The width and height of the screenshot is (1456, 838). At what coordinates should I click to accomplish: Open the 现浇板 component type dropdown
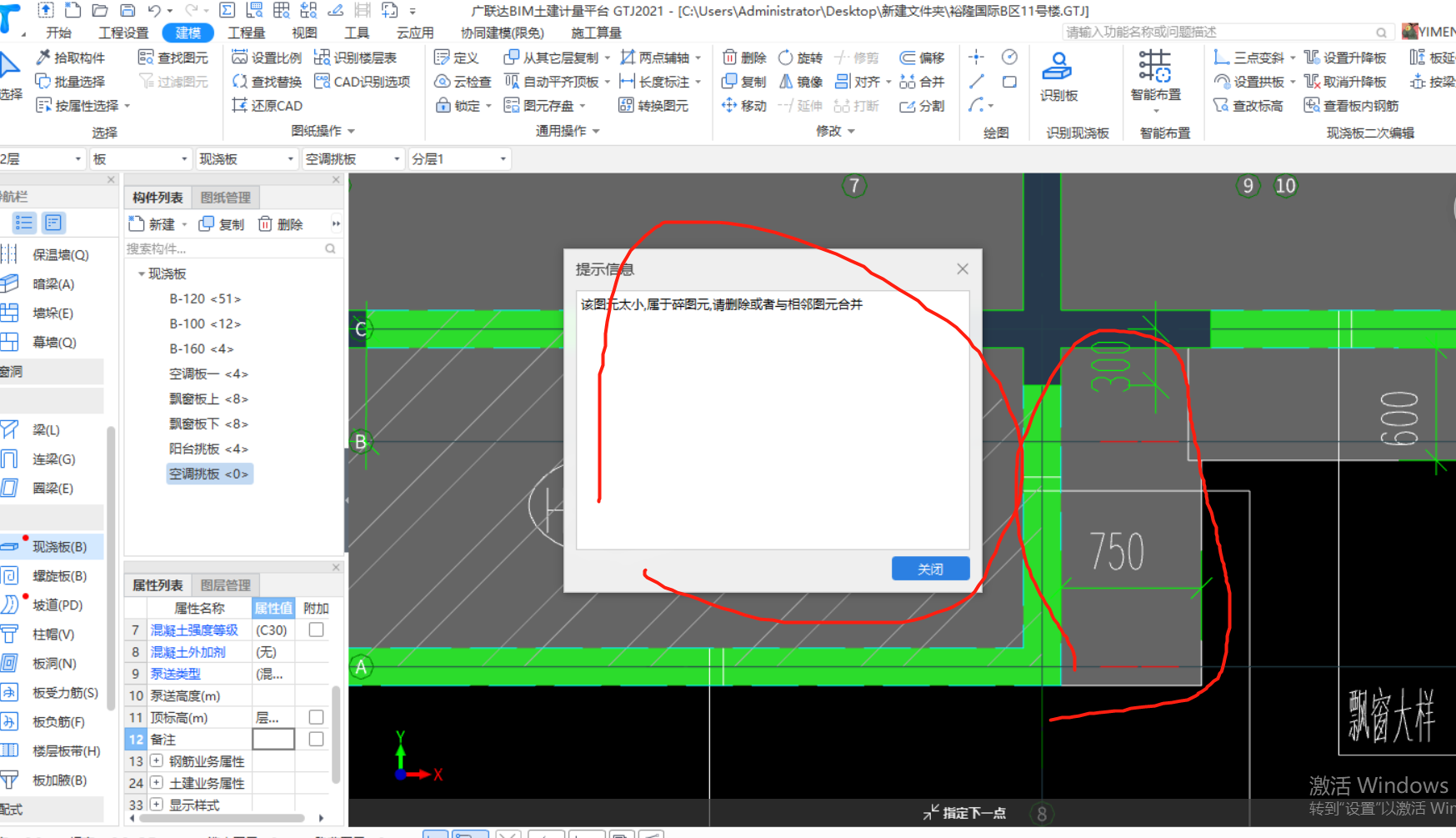tap(248, 158)
